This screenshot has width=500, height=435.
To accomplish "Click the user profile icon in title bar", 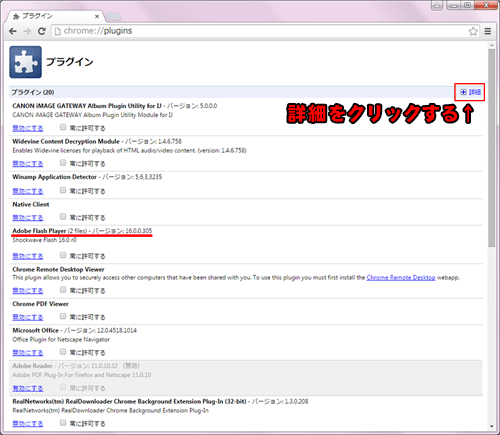I will pos(437,5).
